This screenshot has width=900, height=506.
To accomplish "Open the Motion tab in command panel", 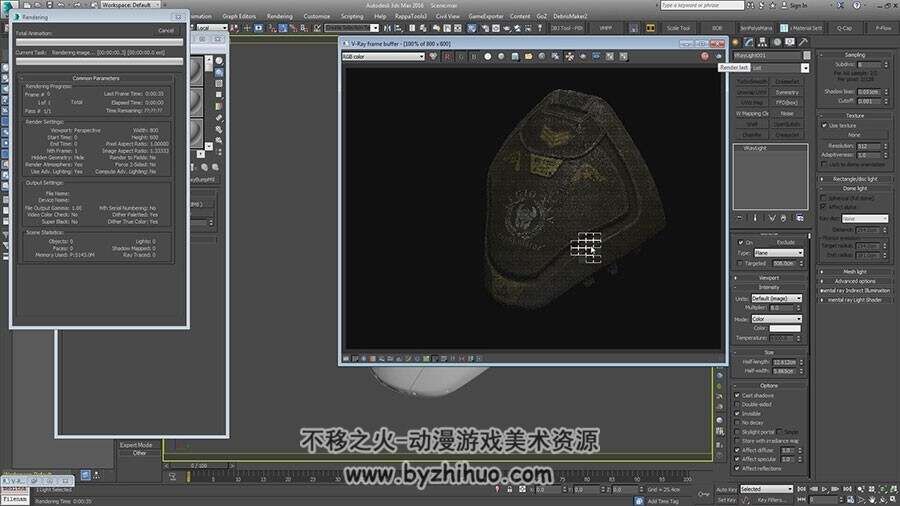I will click(x=777, y=42).
